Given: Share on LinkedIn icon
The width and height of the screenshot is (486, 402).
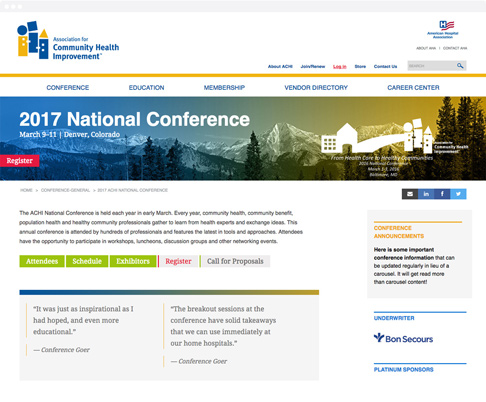Looking at the screenshot, I should [x=426, y=194].
